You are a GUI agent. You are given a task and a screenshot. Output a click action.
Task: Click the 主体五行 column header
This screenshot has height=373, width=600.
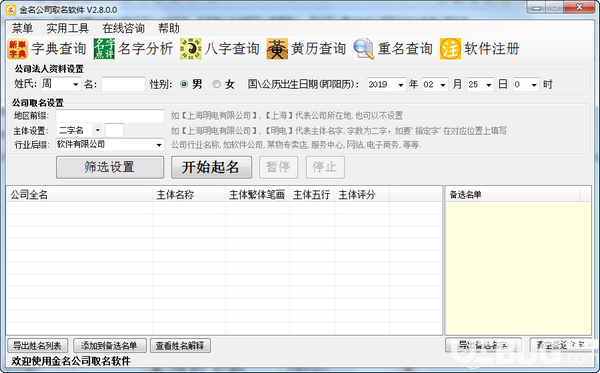(312, 195)
